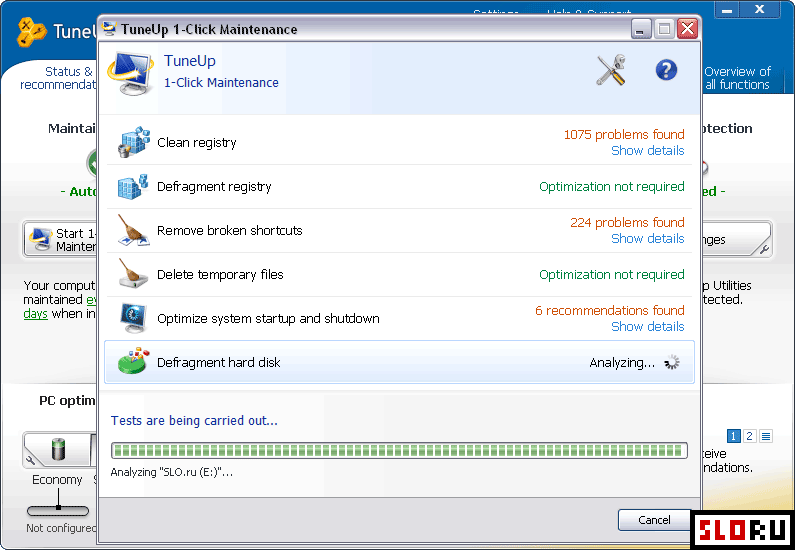Image resolution: width=795 pixels, height=550 pixels.
Task: Minimize the TuneUp Utilities main window
Action: (727, 10)
